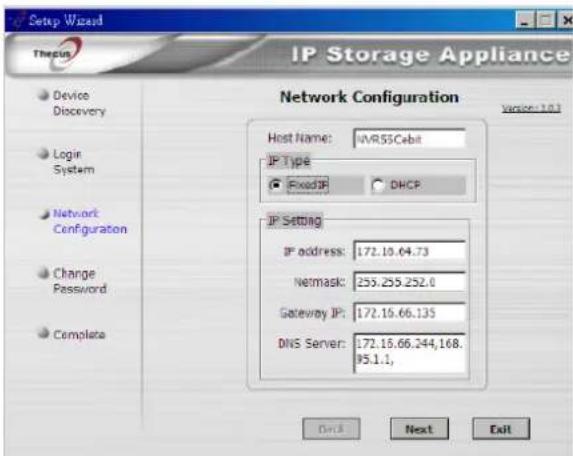This screenshot has width=573, height=456.
Task: Select the Fixed IP radio button
Action: click(275, 185)
